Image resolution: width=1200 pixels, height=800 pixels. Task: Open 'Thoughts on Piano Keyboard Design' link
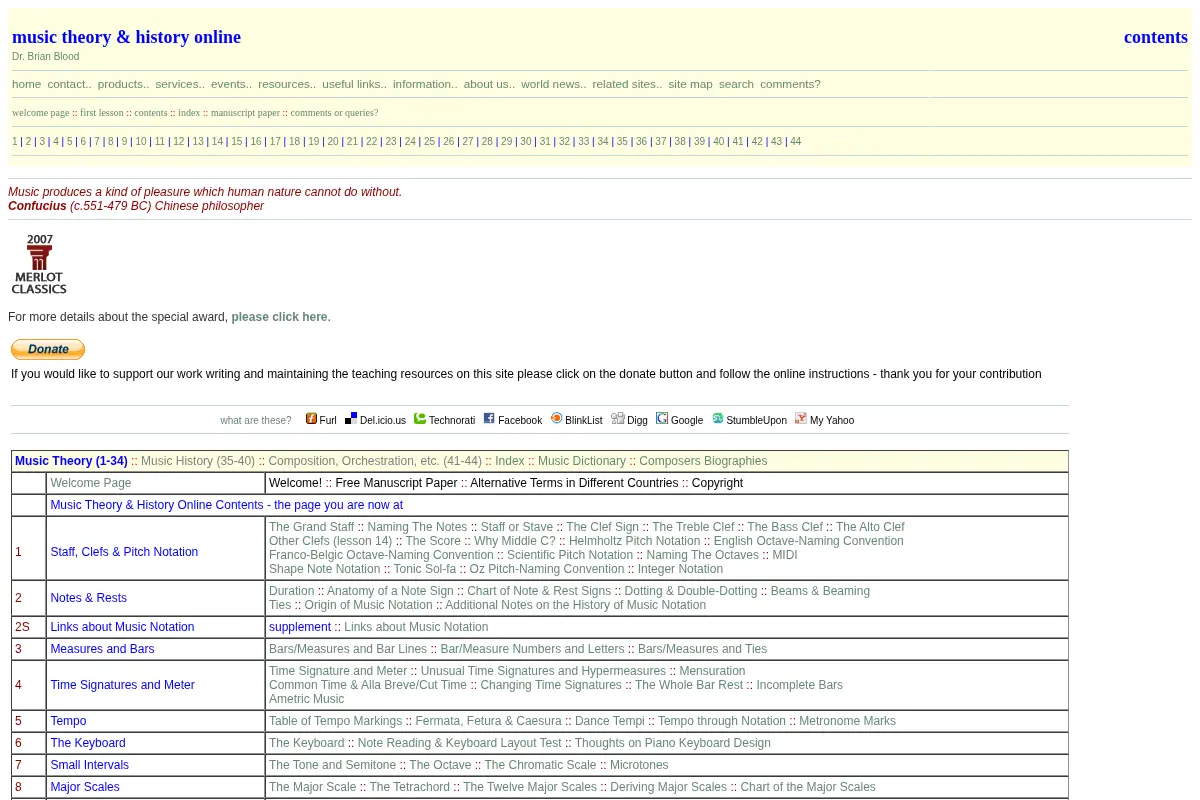(x=673, y=743)
